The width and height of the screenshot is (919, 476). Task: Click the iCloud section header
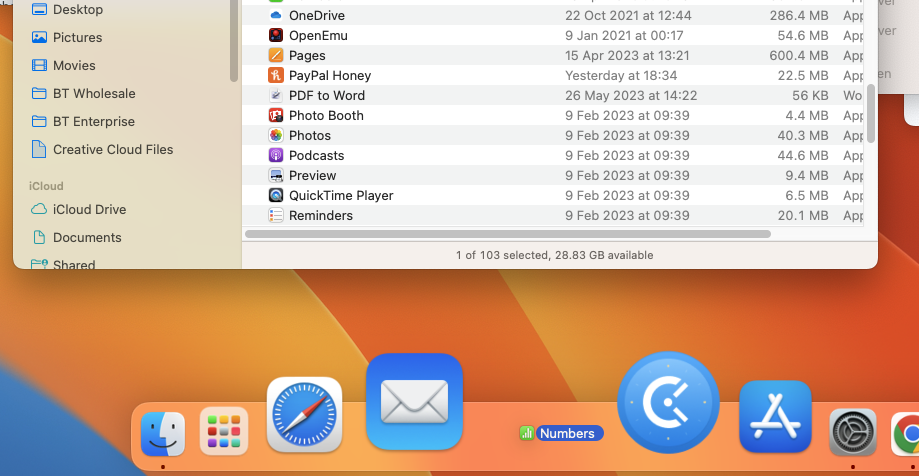coord(46,186)
